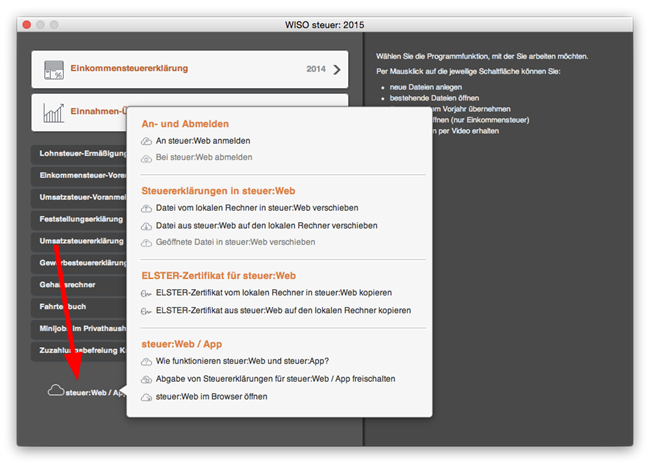This screenshot has height=463, width=650.
Task: Open Minijobs im Privathaushalt button
Action: pyautogui.click(x=79, y=329)
